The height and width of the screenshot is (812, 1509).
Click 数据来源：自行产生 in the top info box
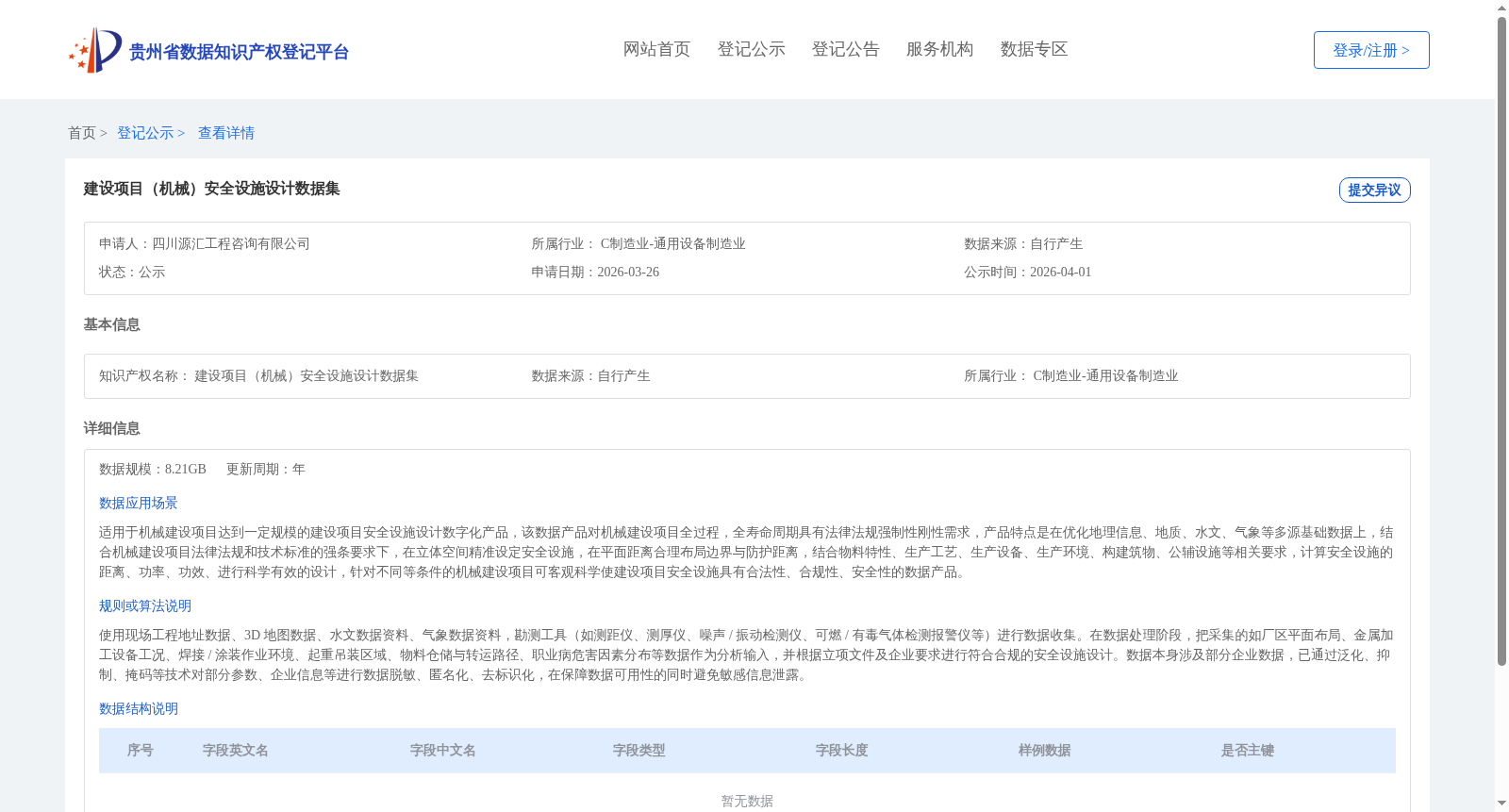[x=1023, y=243]
